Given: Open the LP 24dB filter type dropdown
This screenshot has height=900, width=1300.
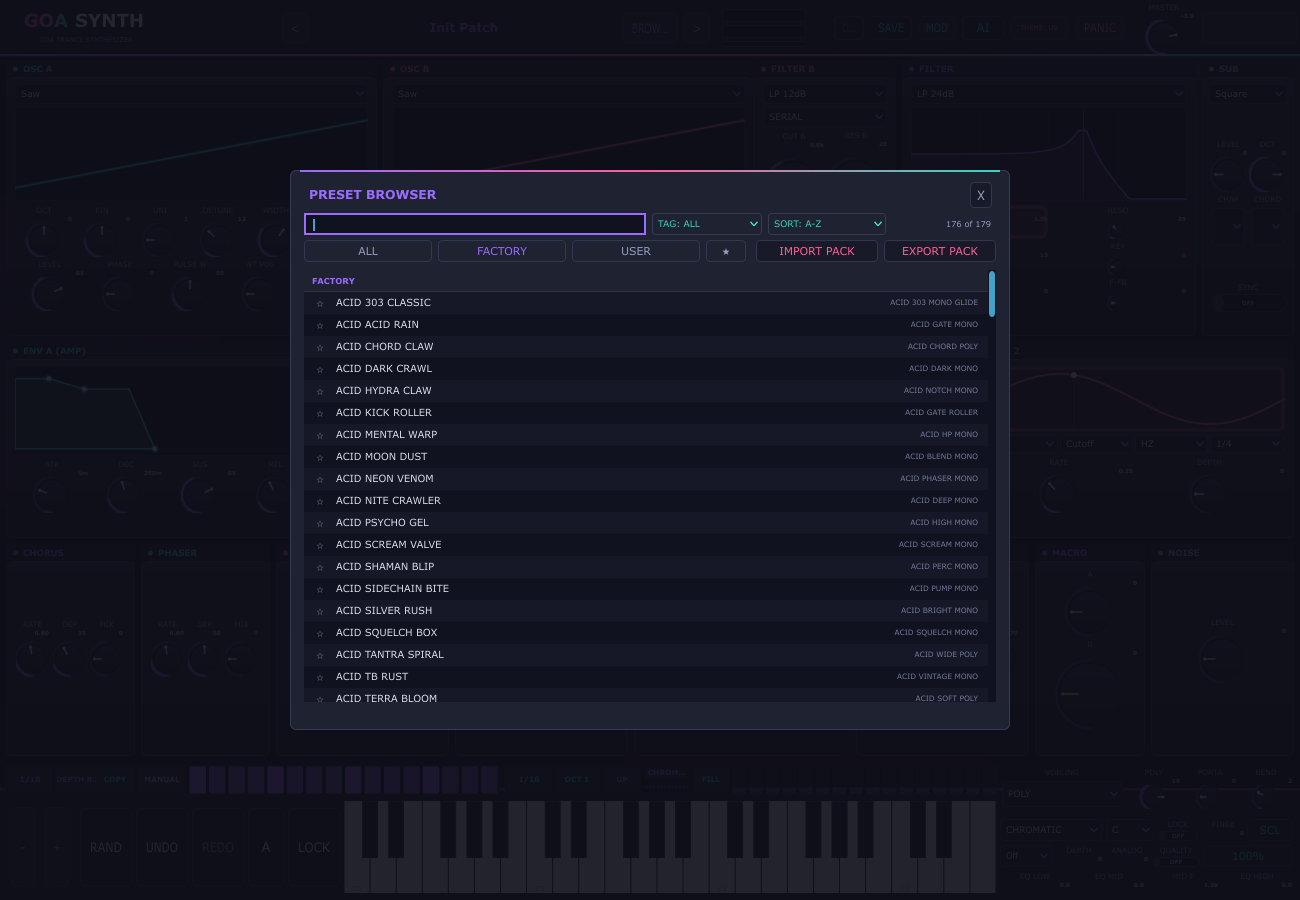Looking at the screenshot, I should [x=1050, y=94].
